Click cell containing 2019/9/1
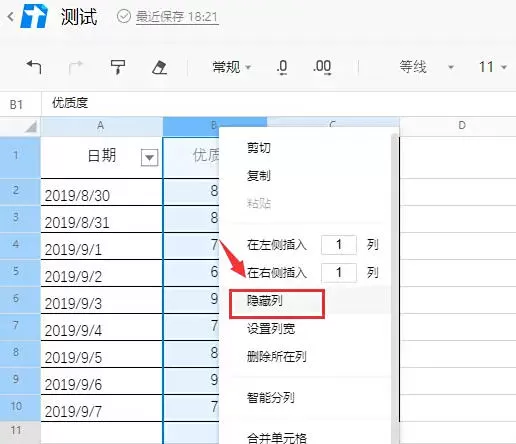Screen dimensions: 516x444 (x=102, y=246)
